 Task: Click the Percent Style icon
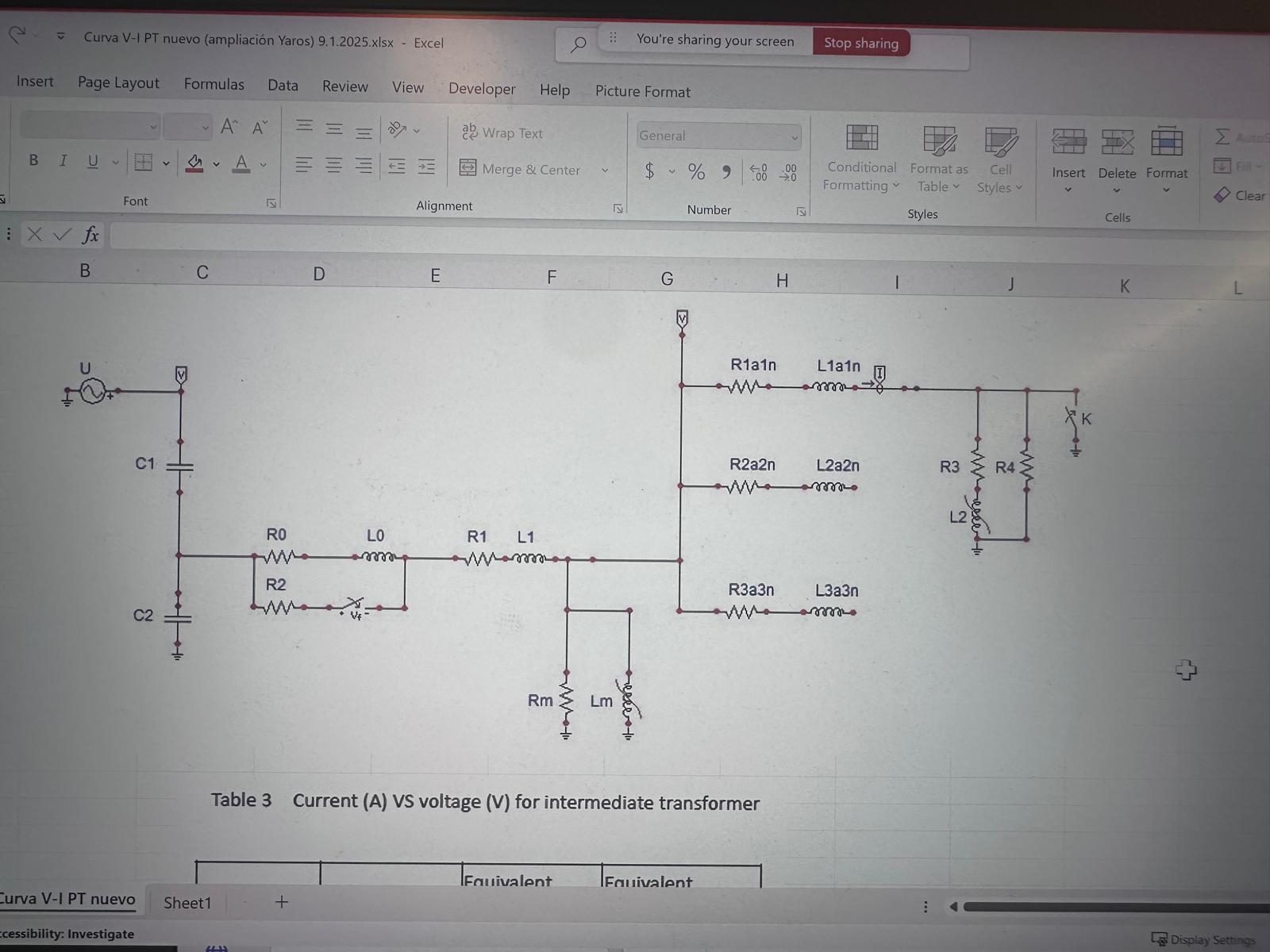(x=696, y=171)
